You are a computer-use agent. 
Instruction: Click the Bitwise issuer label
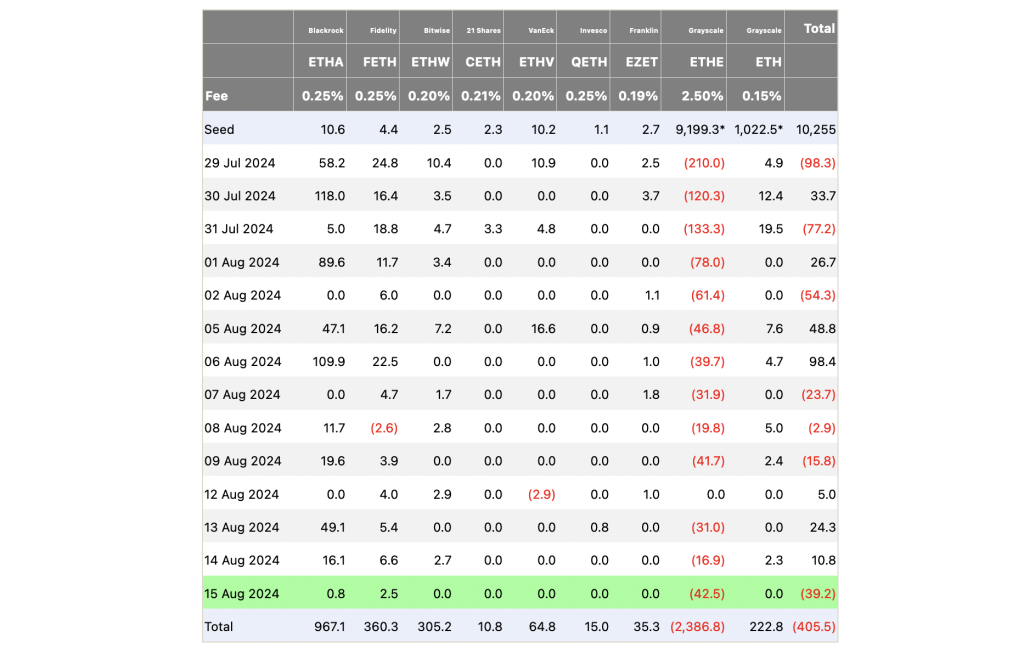pos(437,31)
